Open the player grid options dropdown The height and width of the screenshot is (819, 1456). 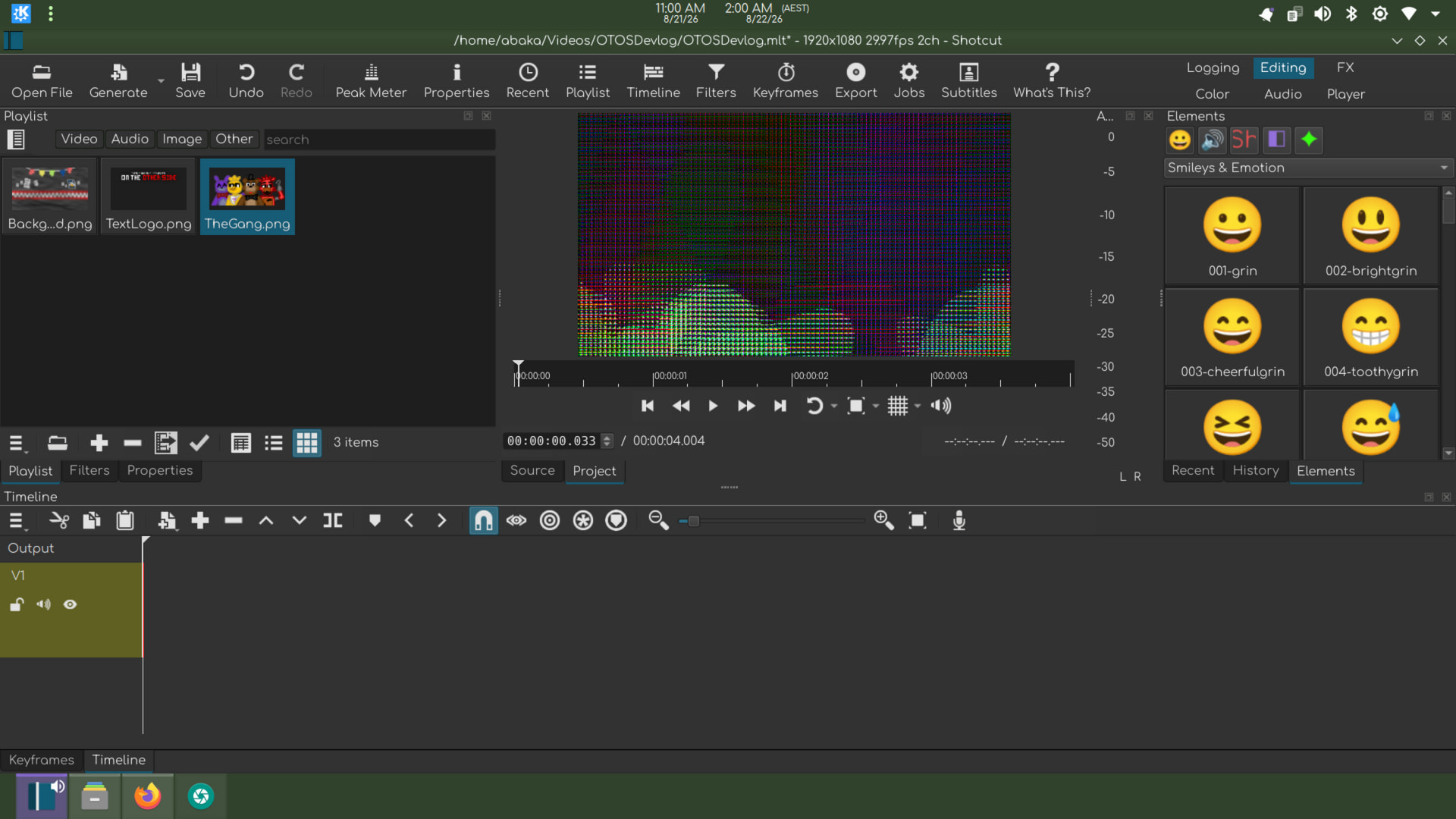point(918,406)
